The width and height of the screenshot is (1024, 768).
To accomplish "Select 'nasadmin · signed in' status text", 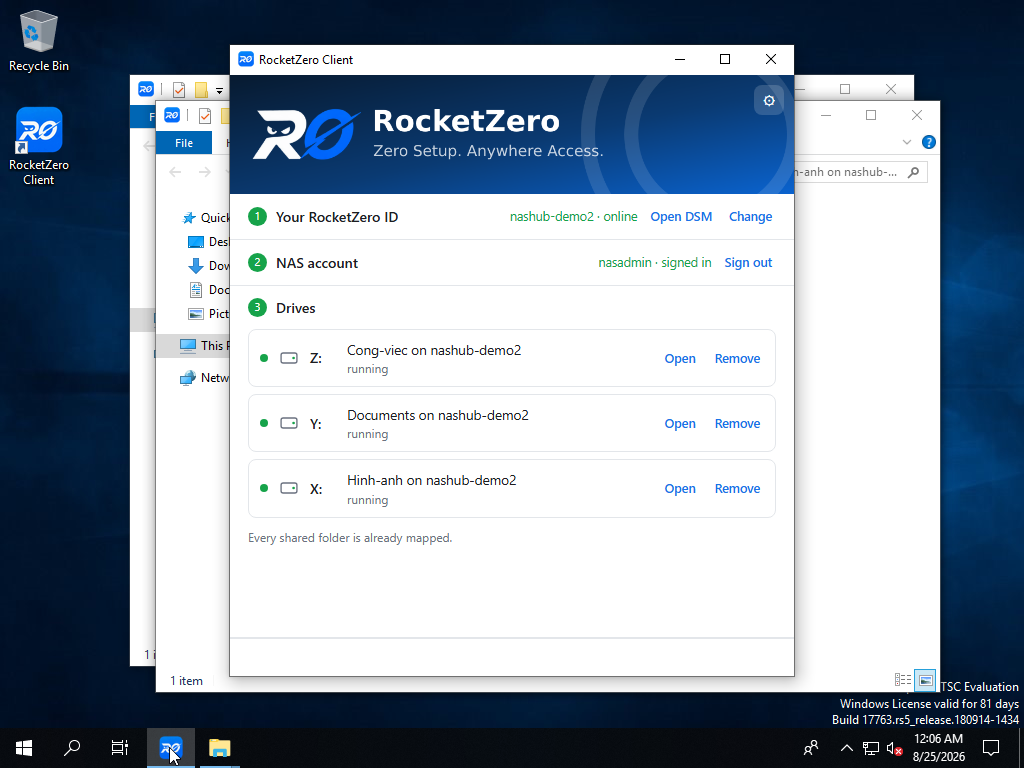I will click(x=654, y=263).
